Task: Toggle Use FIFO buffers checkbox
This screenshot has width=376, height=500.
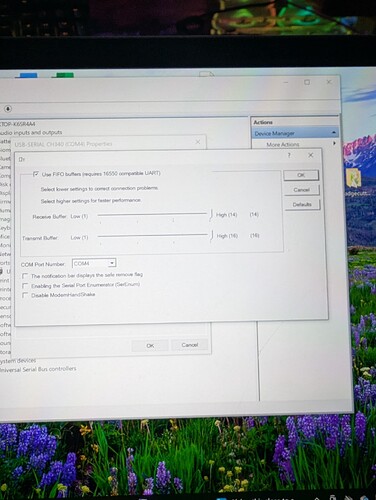Action: click(x=36, y=174)
